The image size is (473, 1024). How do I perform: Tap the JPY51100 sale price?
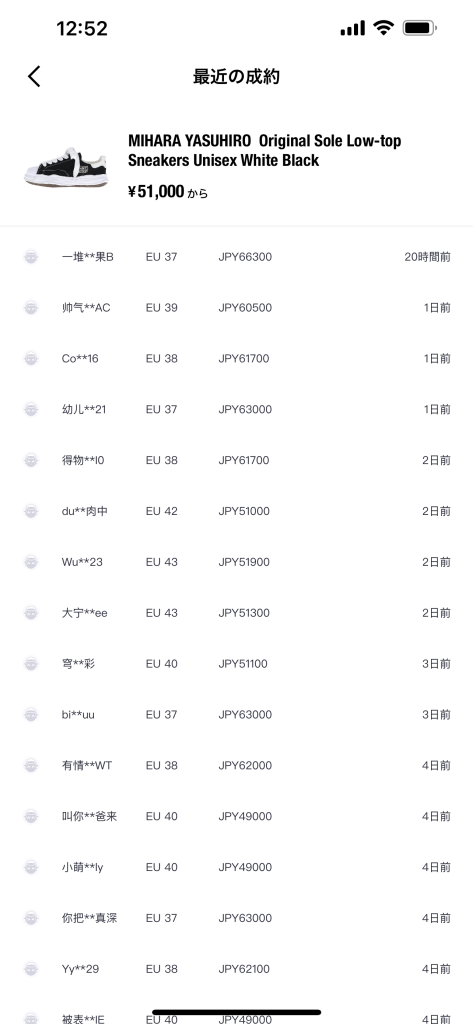pyautogui.click(x=243, y=664)
